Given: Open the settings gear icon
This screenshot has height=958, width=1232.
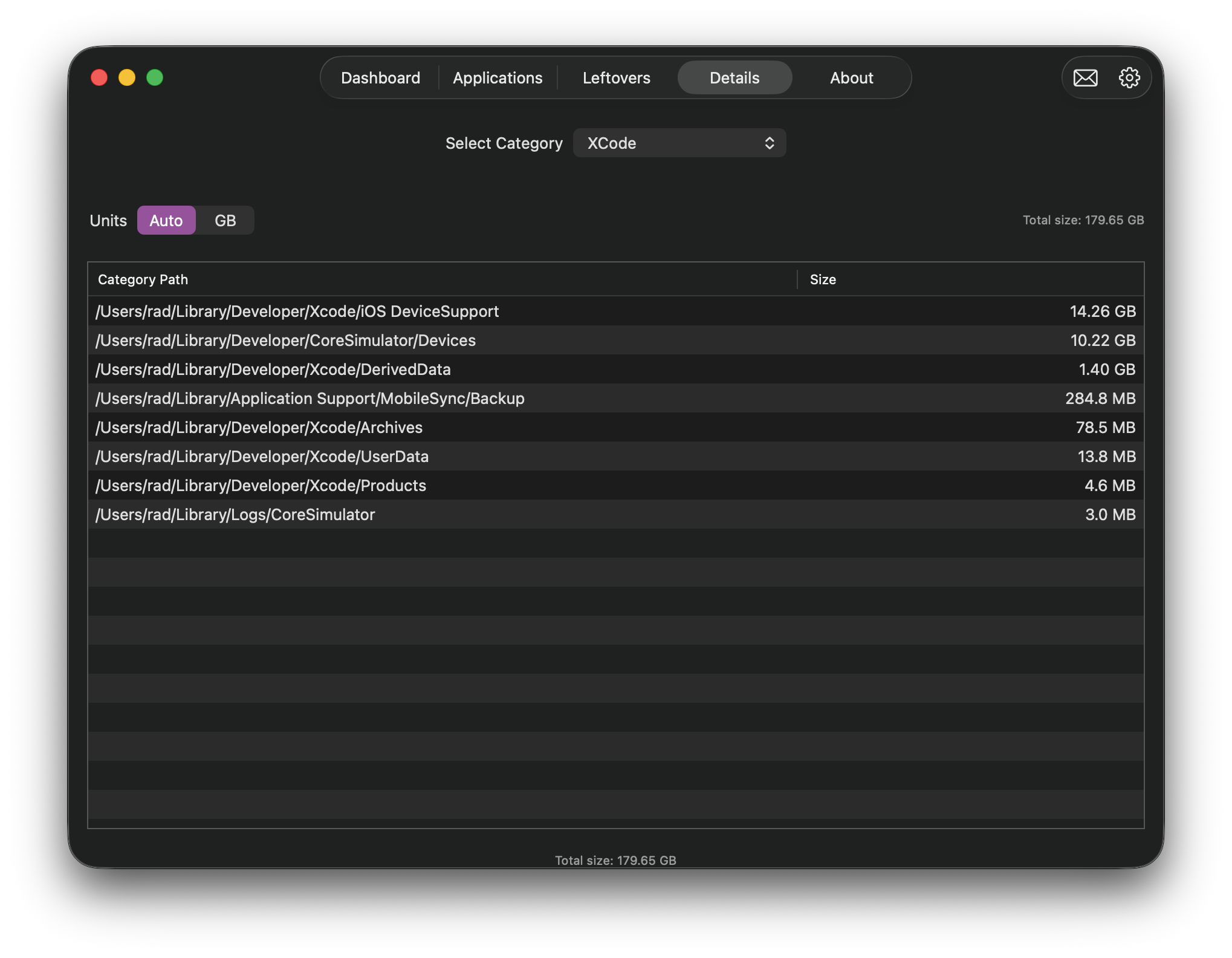Looking at the screenshot, I should tap(1129, 78).
